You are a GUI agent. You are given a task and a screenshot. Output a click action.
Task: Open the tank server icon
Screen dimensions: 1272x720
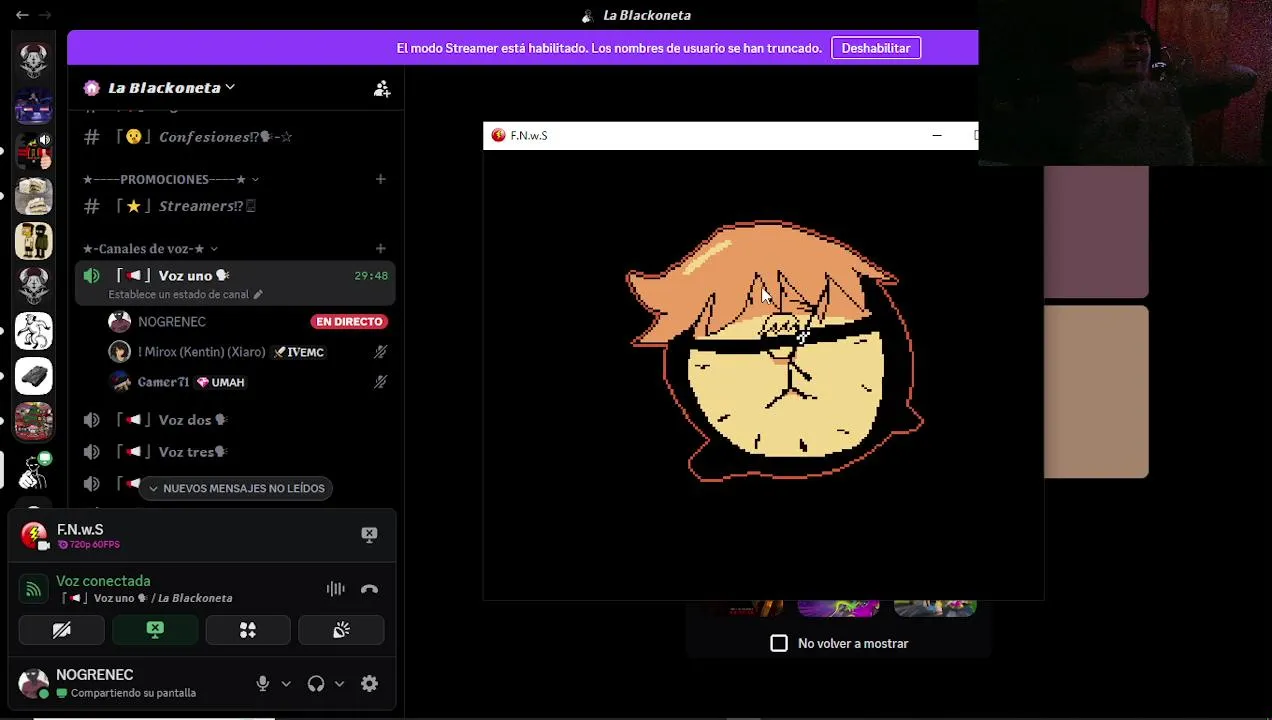coord(34,376)
